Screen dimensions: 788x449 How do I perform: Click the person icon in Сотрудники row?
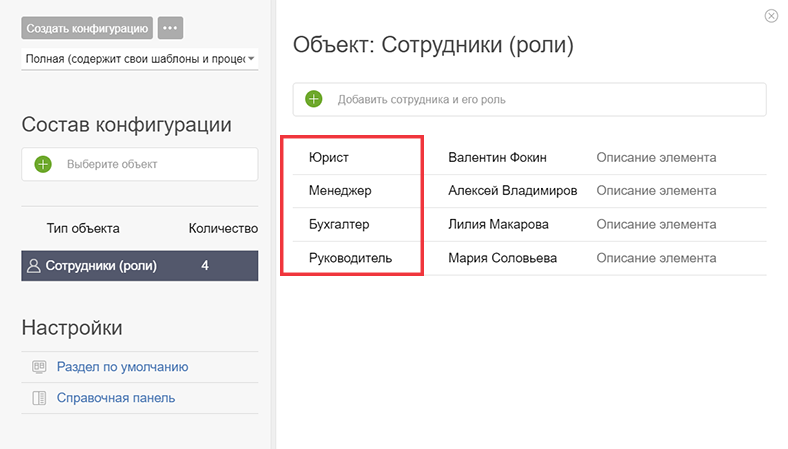tap(34, 265)
